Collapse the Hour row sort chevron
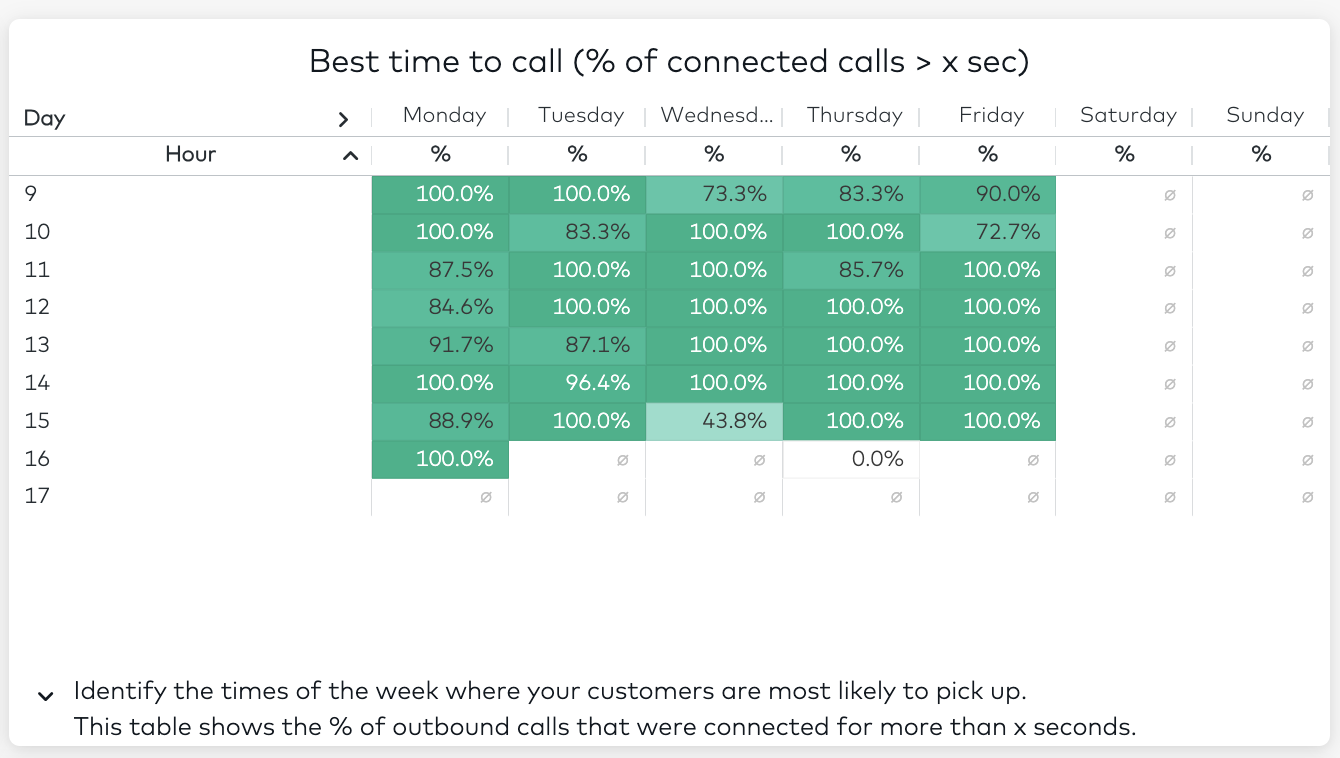This screenshot has width=1340, height=758. point(350,155)
